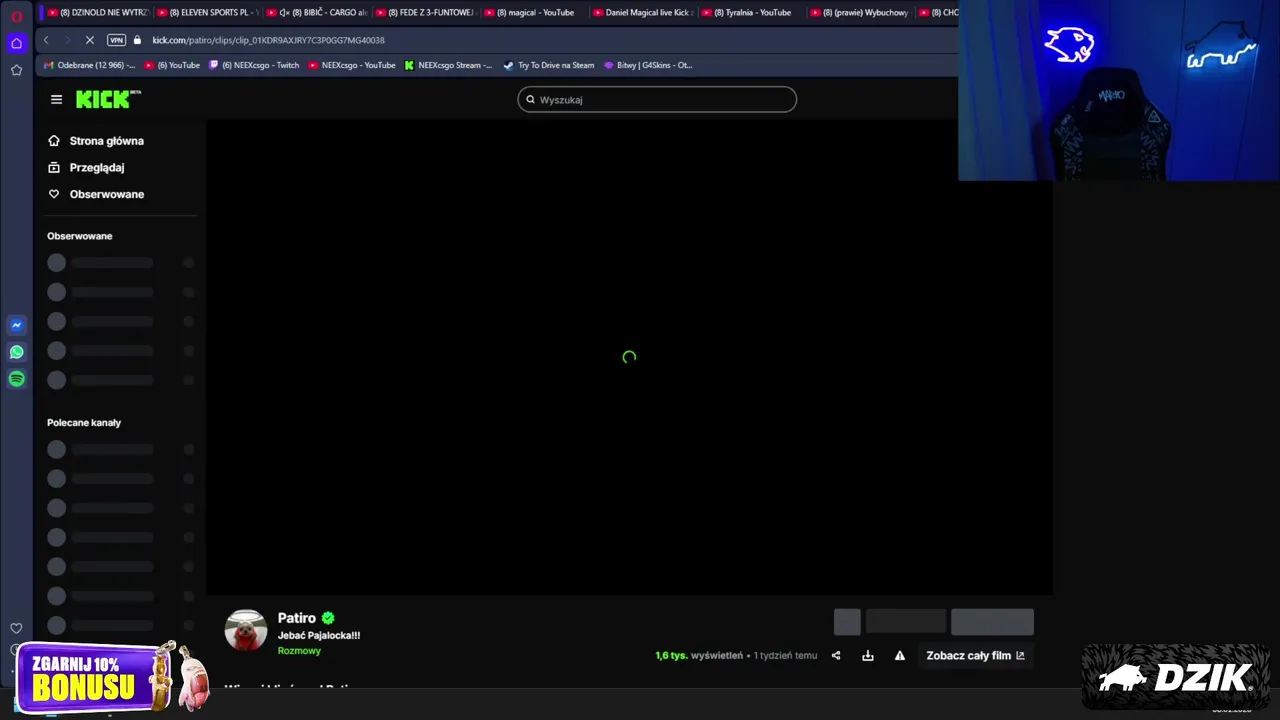Click the Rozmowy category link
This screenshot has width=1280, height=720.
pos(299,651)
